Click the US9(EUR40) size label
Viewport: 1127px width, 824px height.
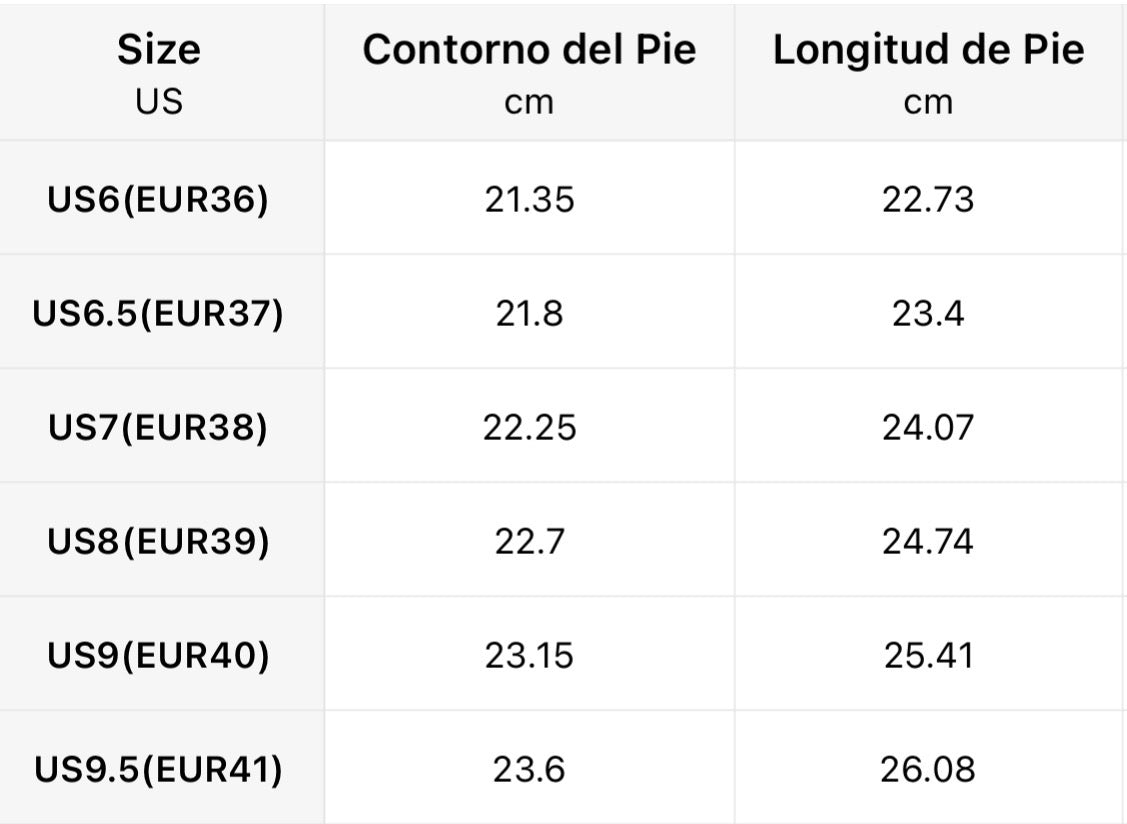point(159,656)
